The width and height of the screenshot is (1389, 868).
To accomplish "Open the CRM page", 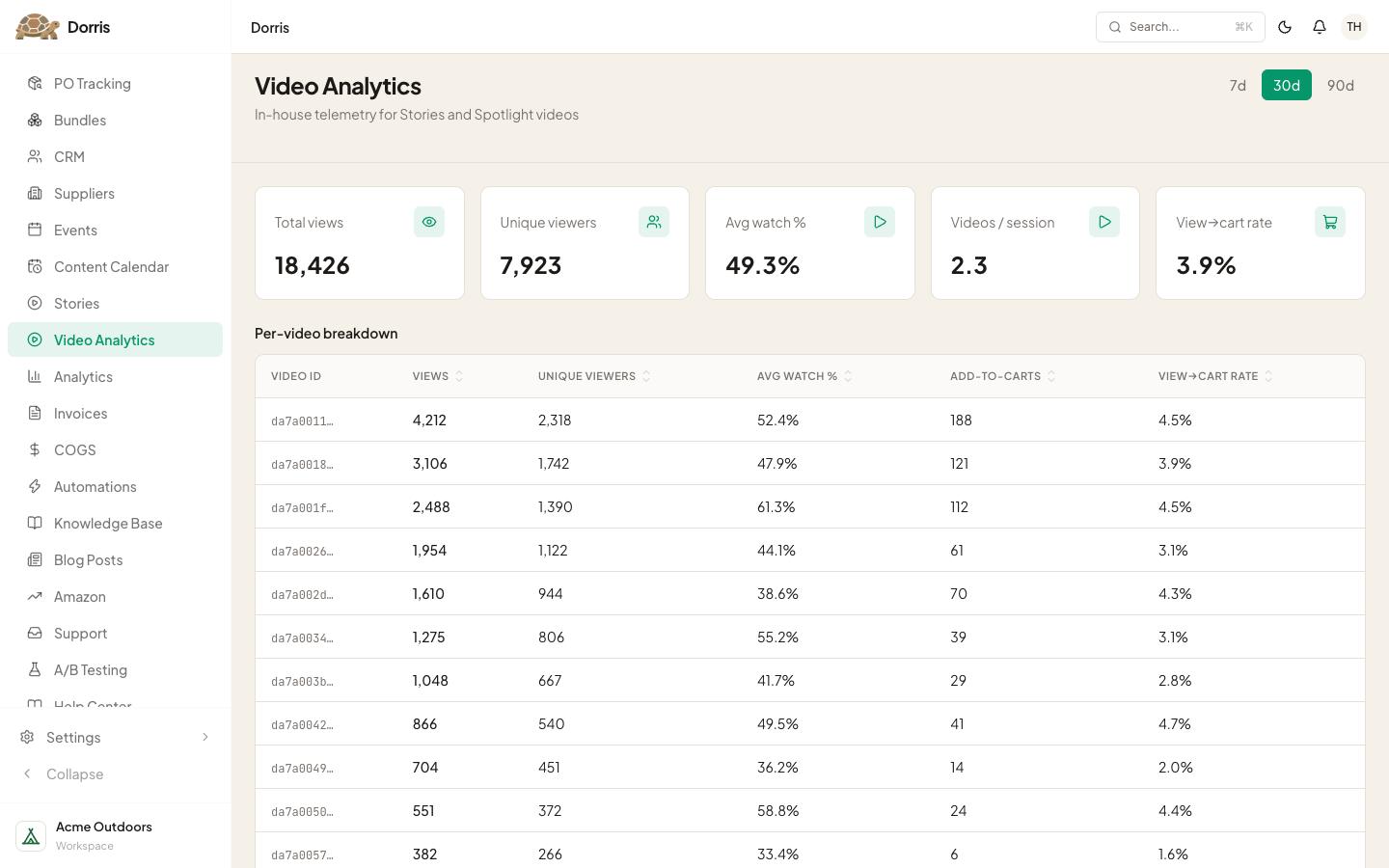I will click(116, 157).
